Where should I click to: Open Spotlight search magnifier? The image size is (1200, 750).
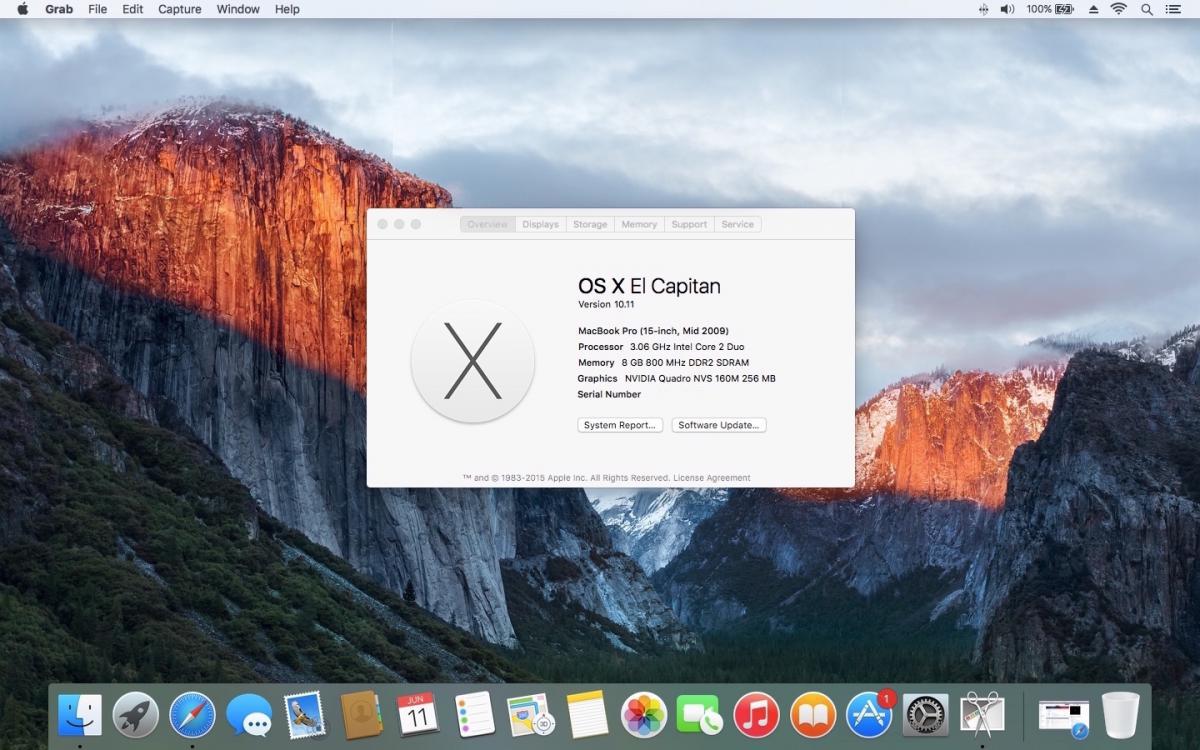[x=1147, y=9]
